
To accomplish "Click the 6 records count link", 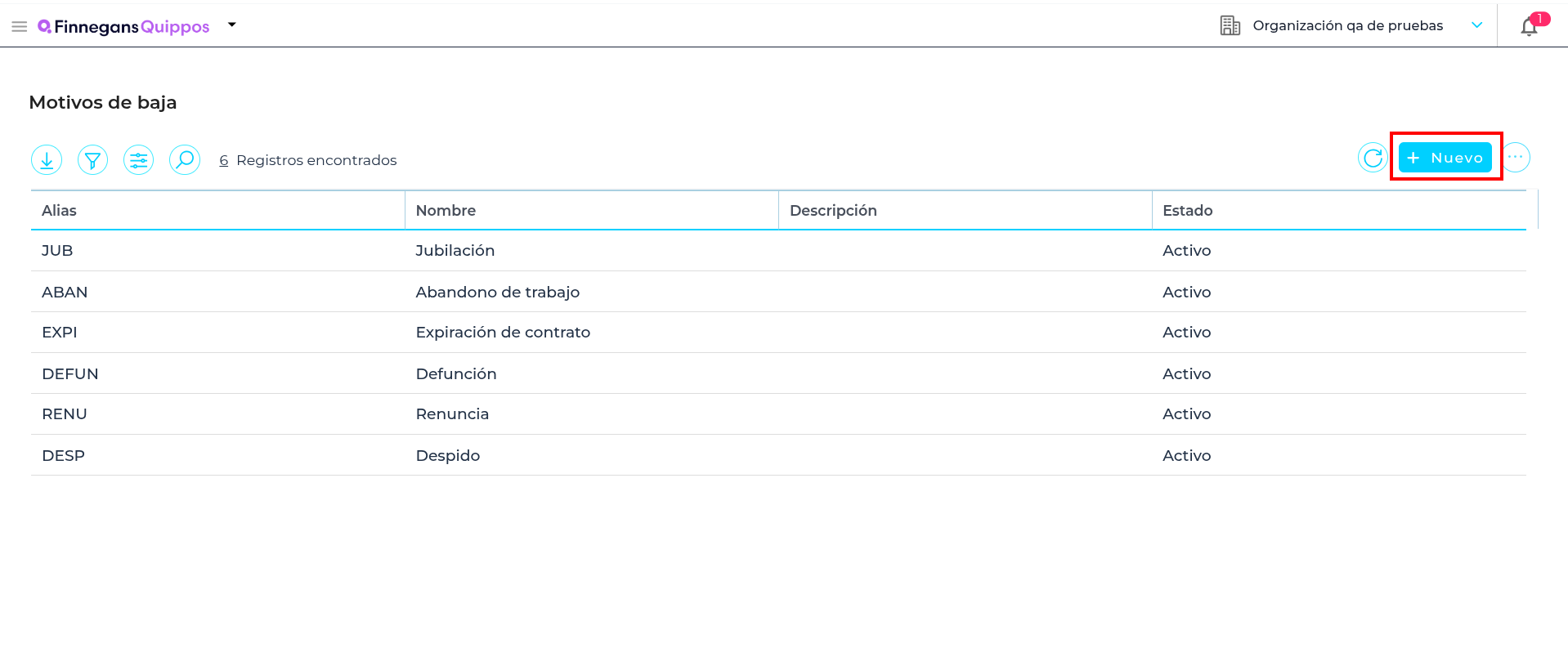I will [x=223, y=161].
